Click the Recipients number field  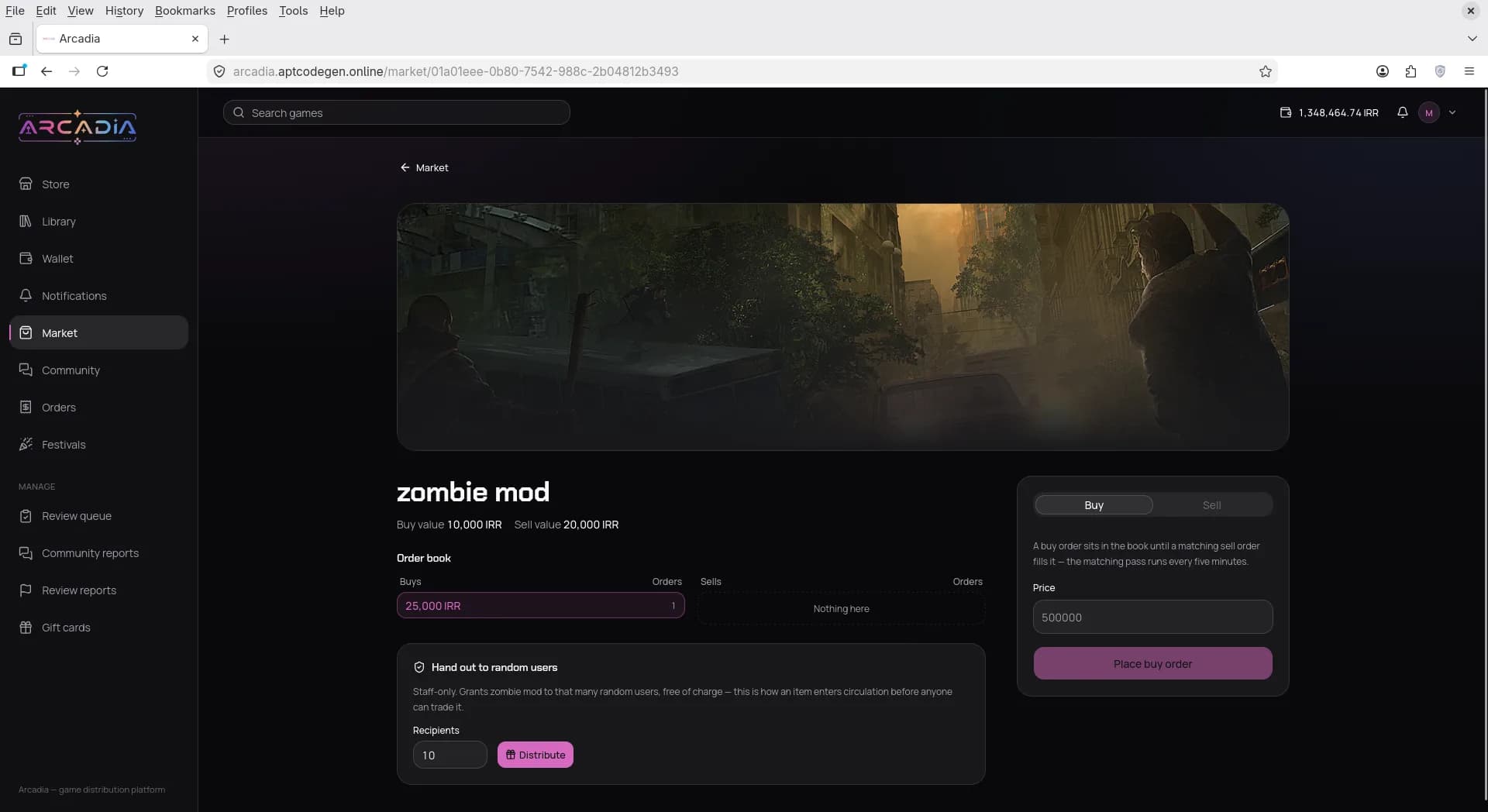click(449, 755)
